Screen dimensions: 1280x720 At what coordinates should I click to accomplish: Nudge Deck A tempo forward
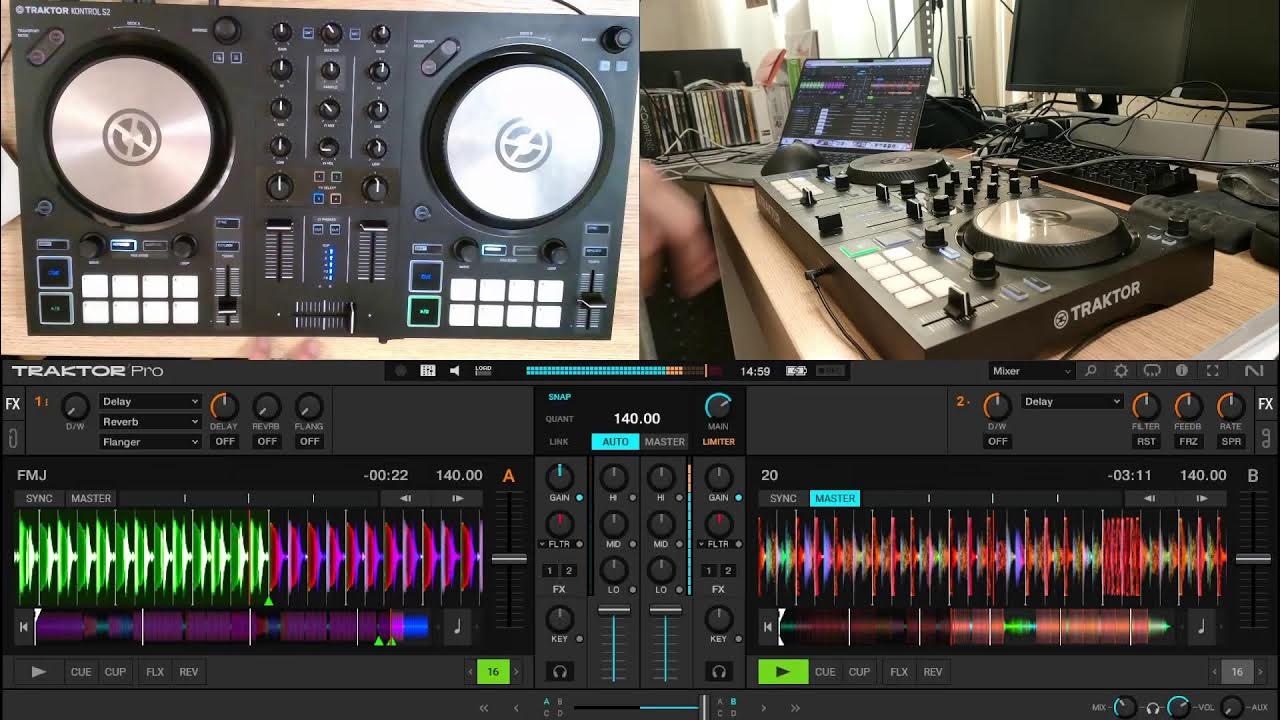pyautogui.click(x=457, y=498)
